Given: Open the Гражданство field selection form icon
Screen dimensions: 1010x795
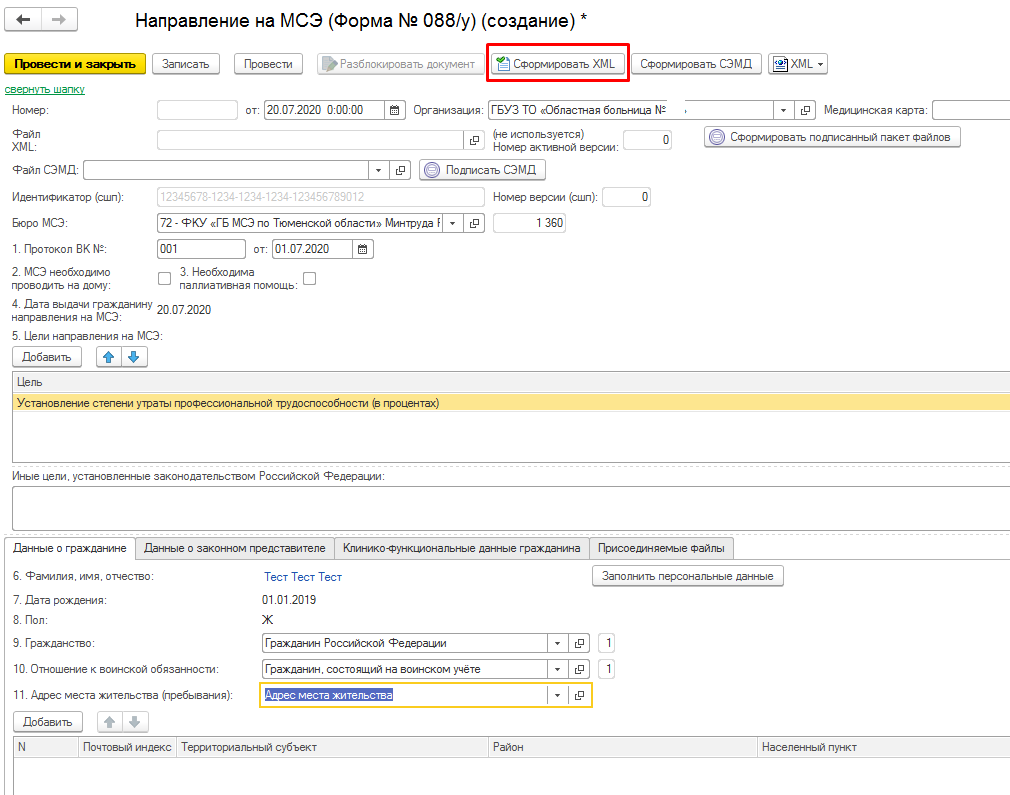Looking at the screenshot, I should coord(579,643).
